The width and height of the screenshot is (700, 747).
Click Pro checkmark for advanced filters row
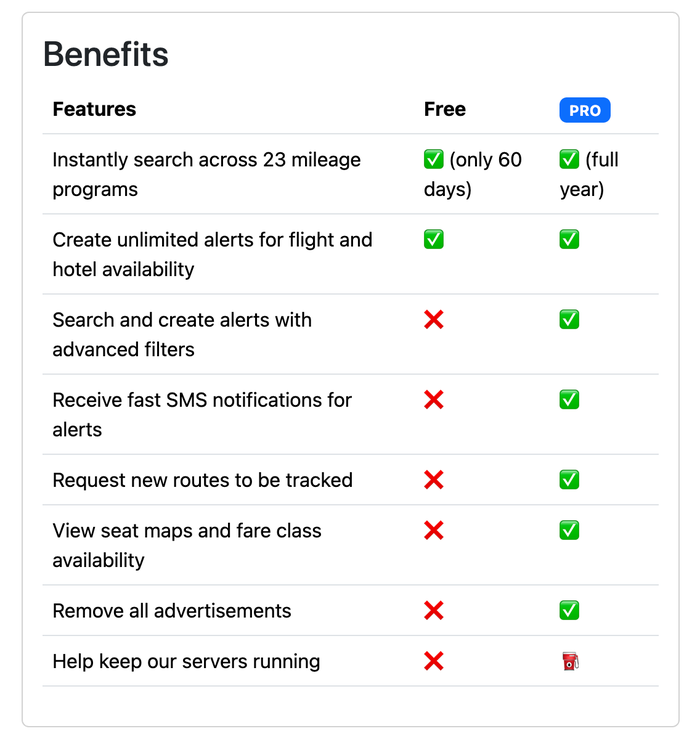coord(569,319)
